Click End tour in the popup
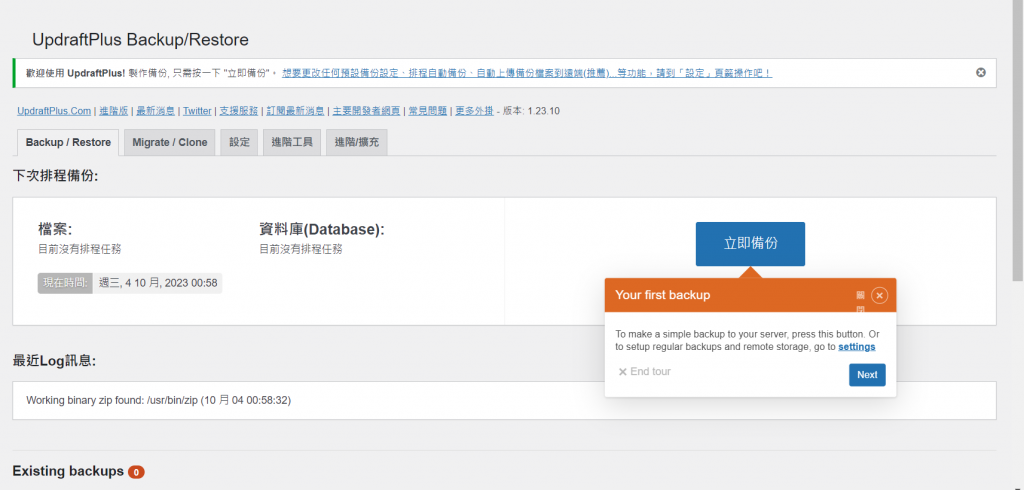Viewport: 1024px width, 490px height. [x=645, y=372]
